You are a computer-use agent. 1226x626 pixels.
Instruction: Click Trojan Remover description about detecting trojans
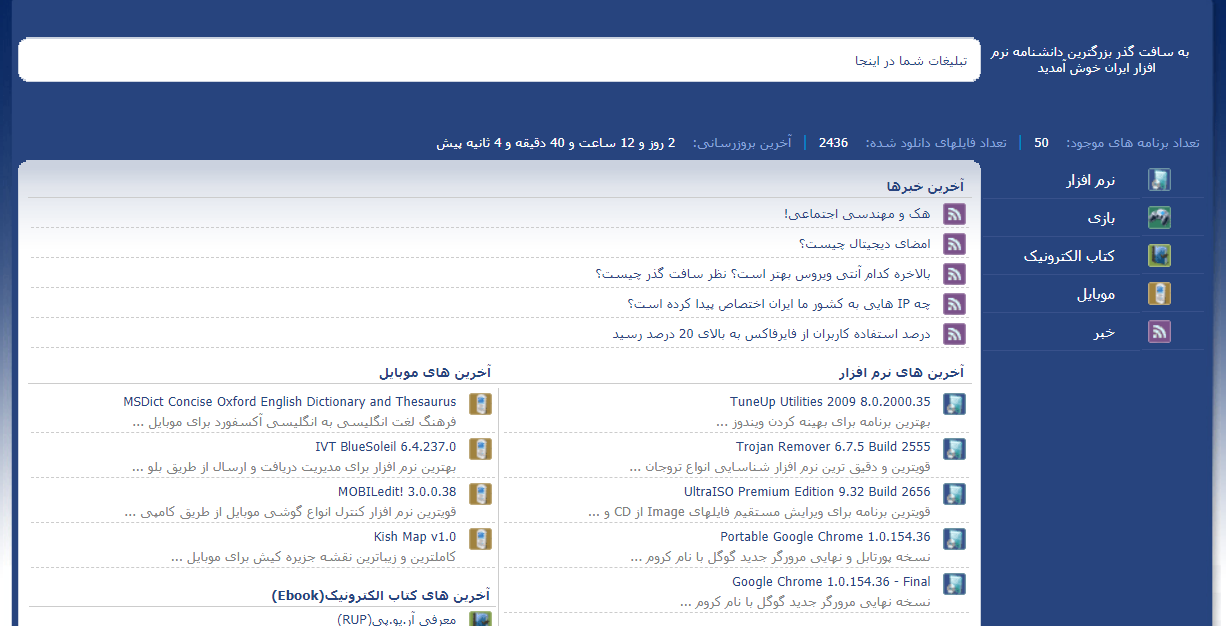tap(780, 467)
